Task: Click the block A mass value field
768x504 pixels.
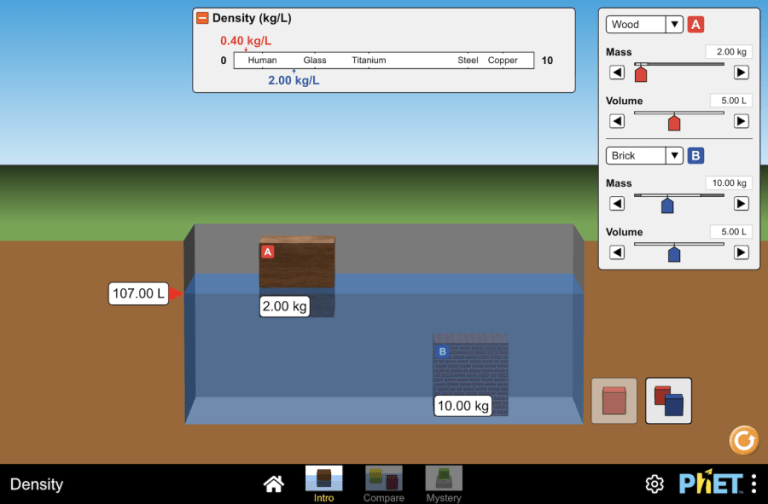Action: click(x=729, y=52)
